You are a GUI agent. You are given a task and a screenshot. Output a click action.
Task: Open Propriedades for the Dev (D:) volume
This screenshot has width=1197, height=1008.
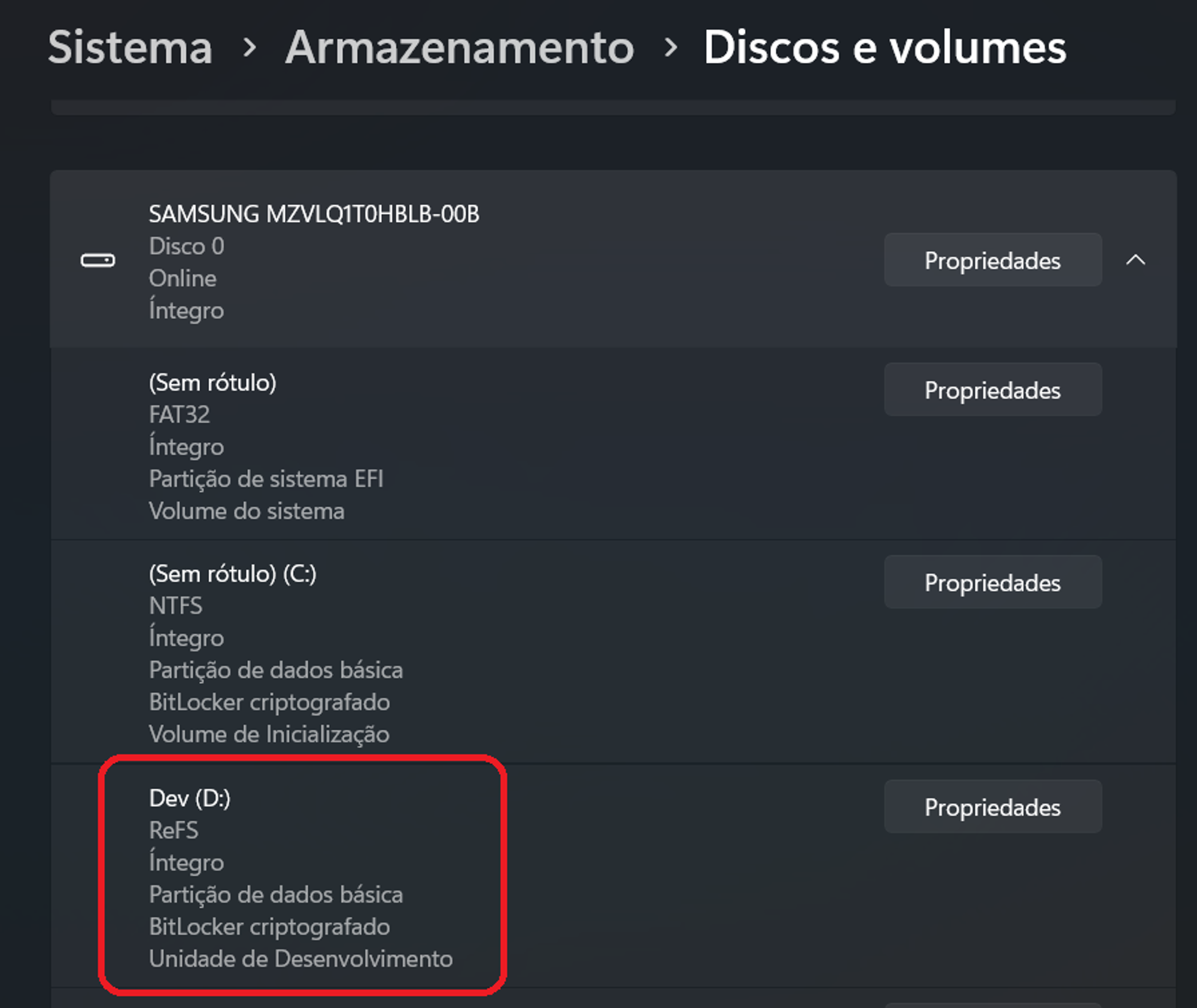[992, 806]
